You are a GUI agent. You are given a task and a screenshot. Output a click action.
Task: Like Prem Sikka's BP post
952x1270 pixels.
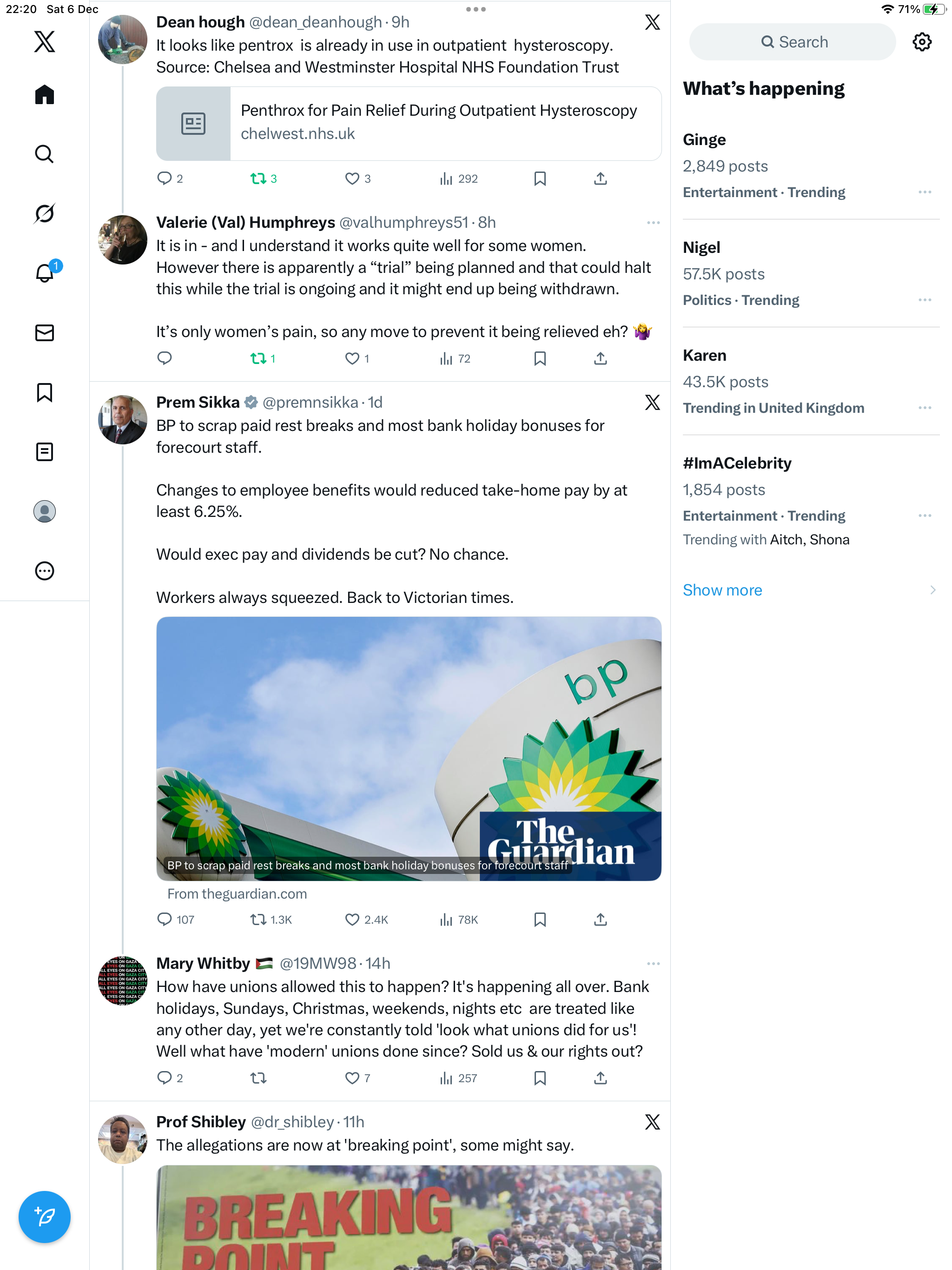352,920
